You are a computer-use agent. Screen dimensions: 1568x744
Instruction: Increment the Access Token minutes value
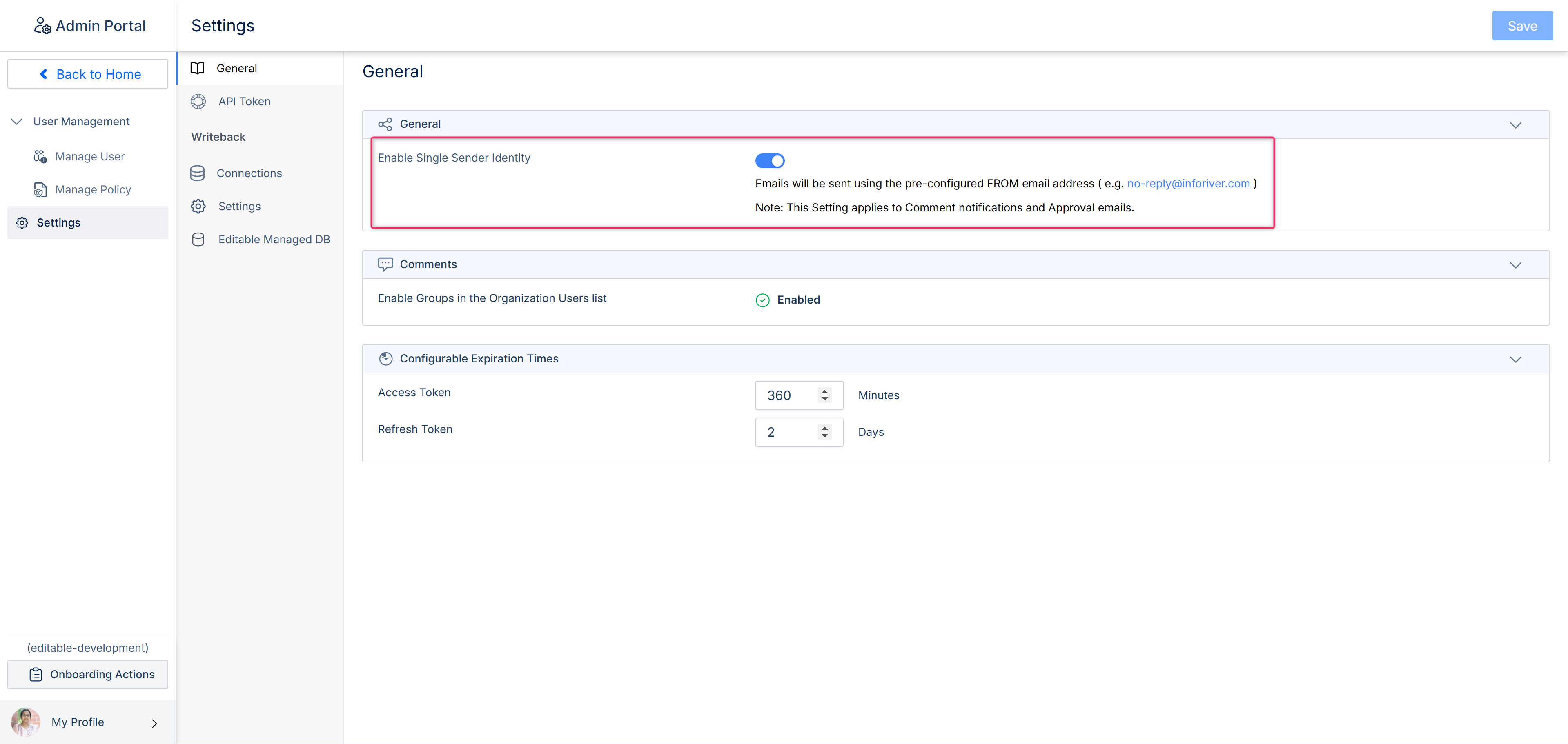(825, 391)
